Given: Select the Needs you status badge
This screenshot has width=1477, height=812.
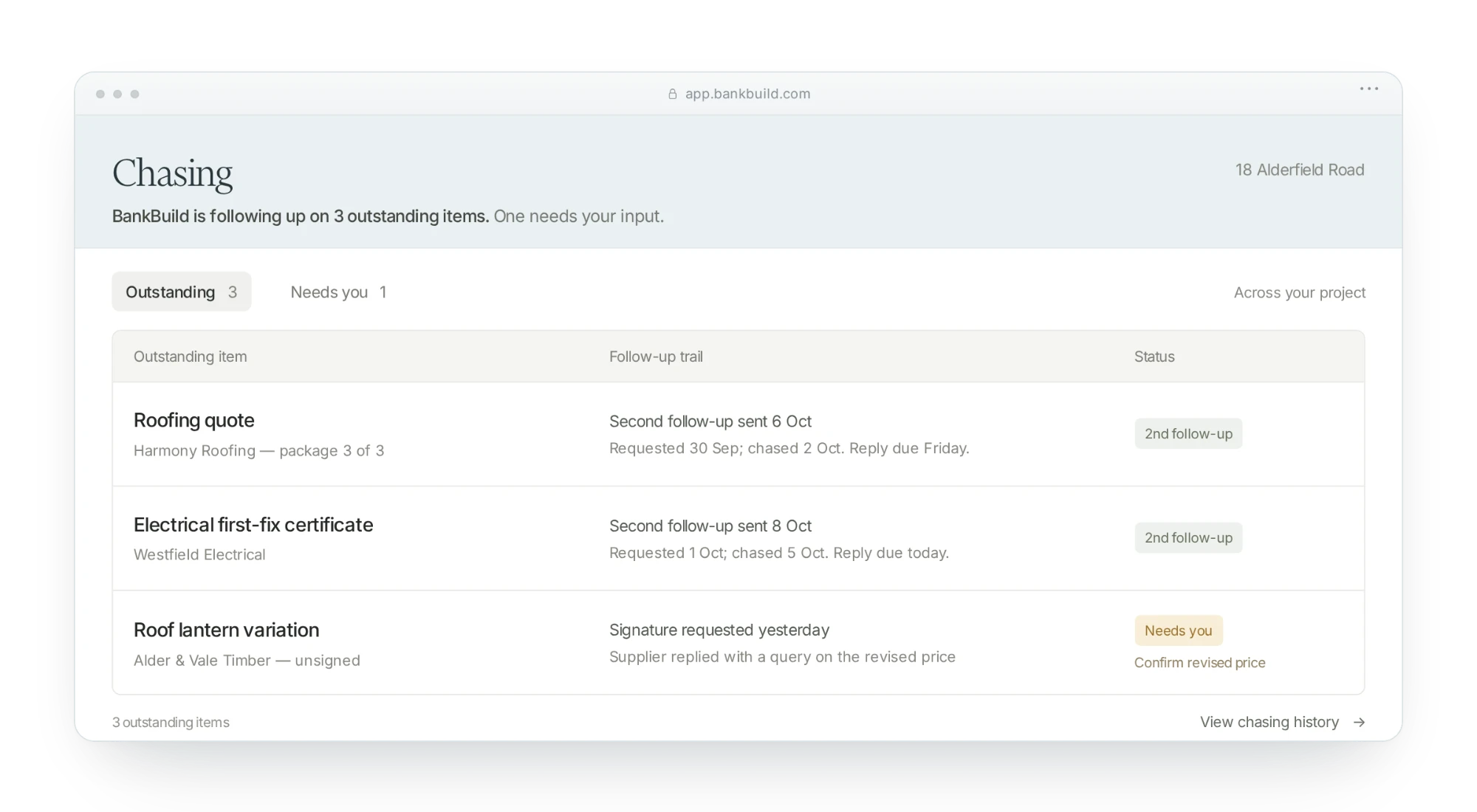Looking at the screenshot, I should click(x=1179, y=630).
